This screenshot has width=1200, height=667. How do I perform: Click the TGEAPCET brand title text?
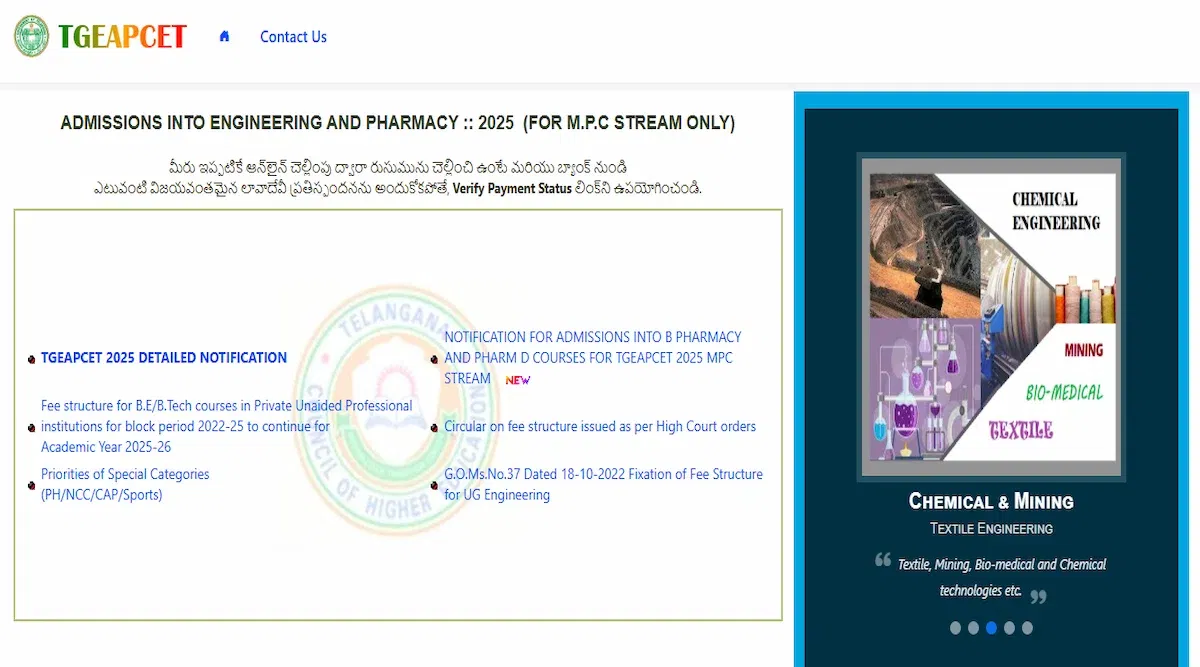coord(122,37)
